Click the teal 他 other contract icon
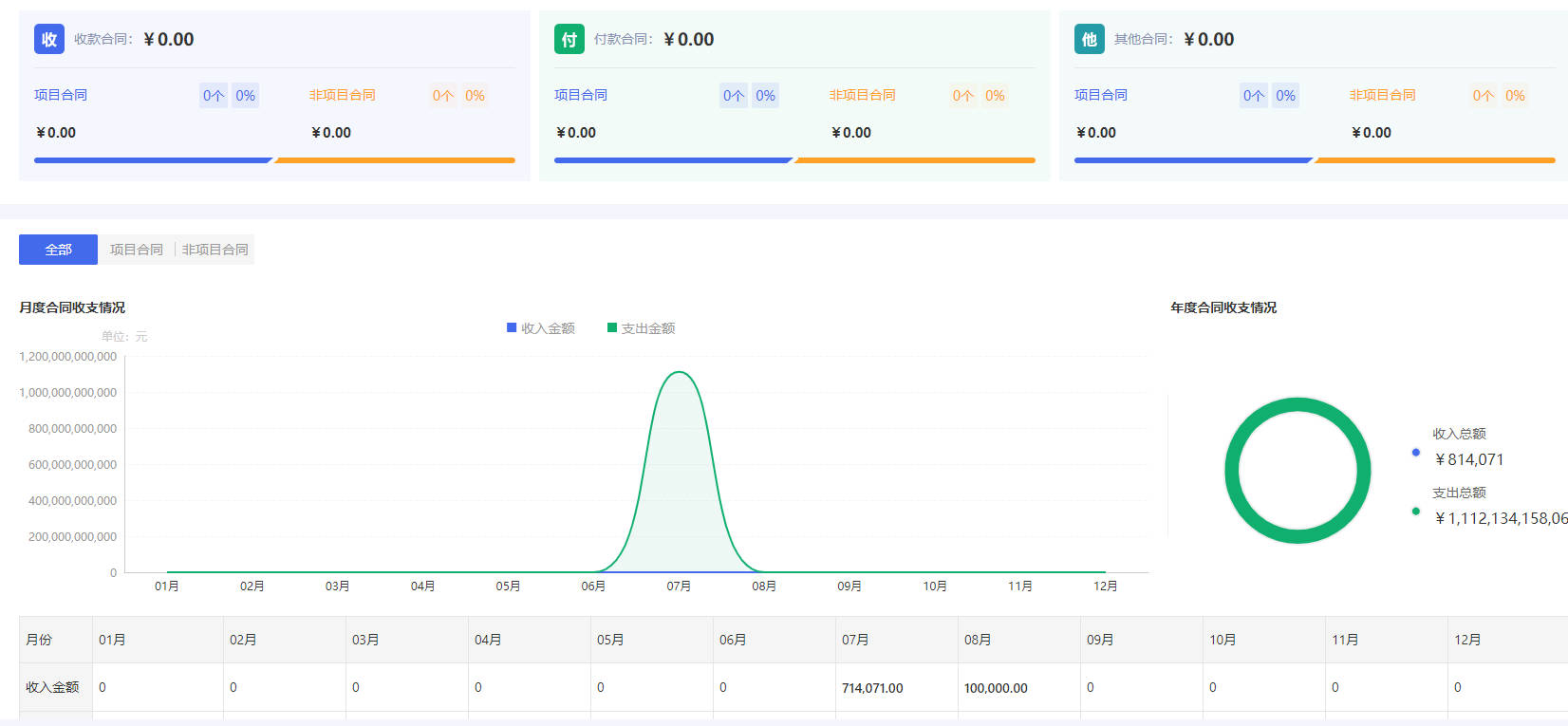Viewport: 1568px width, 726px height. [x=1090, y=39]
